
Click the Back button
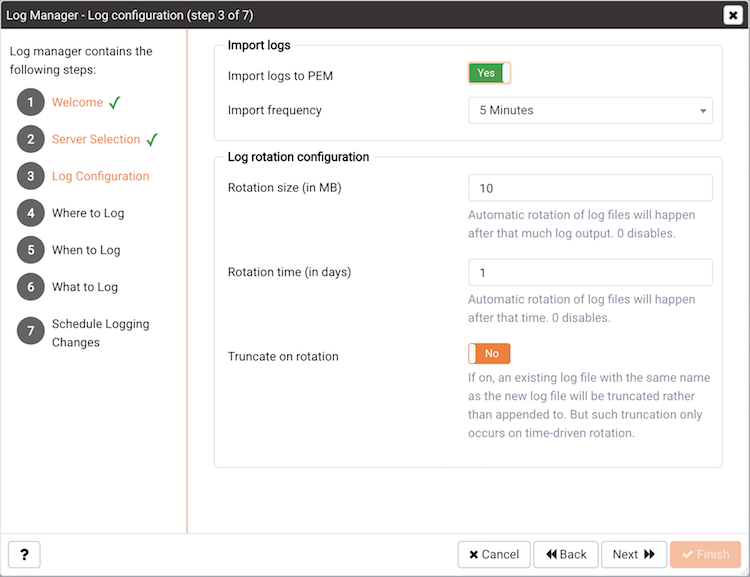click(566, 555)
